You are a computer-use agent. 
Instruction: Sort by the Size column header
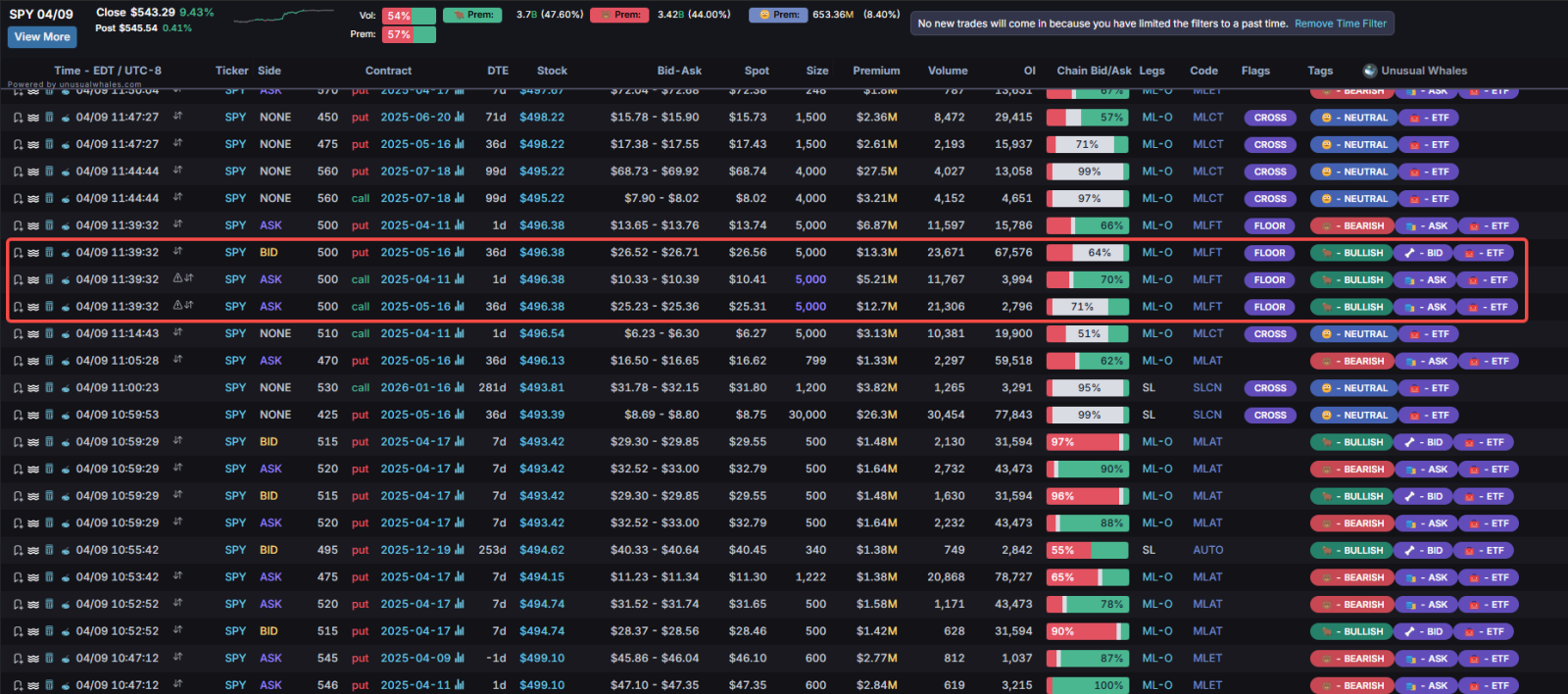817,71
